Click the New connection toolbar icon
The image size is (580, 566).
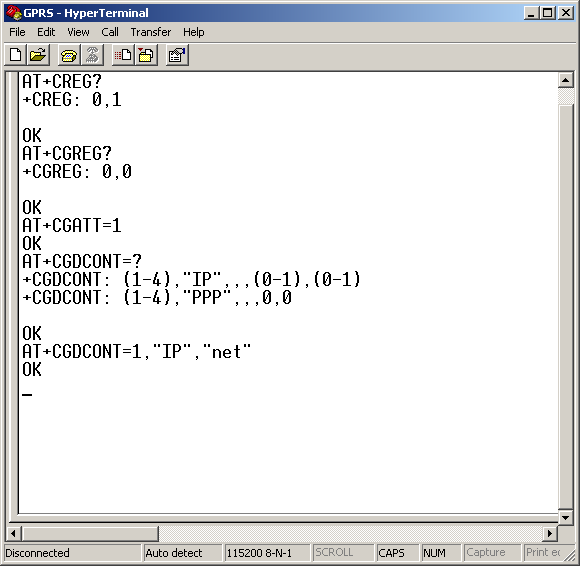(16, 55)
